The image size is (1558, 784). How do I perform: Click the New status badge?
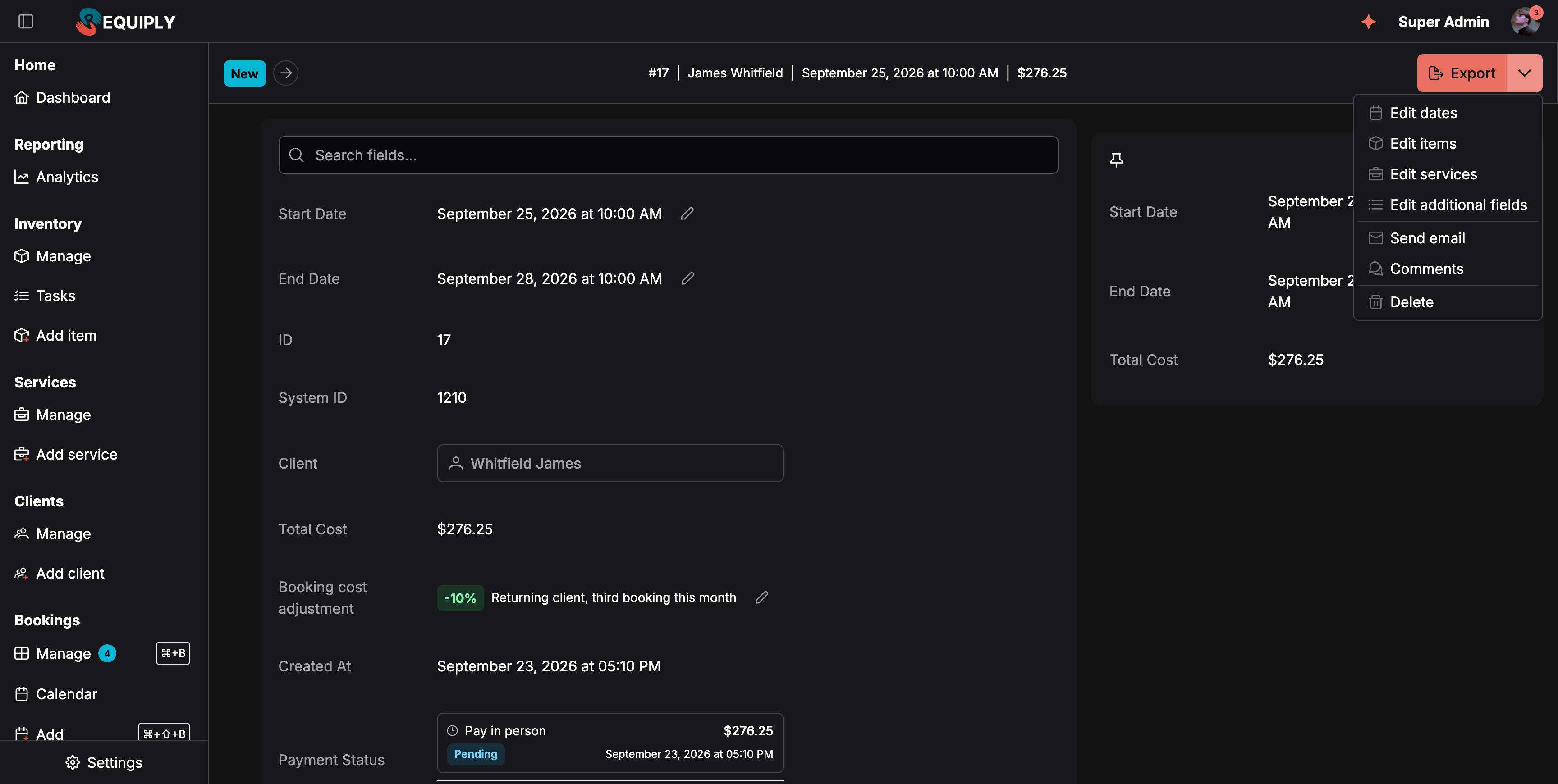[x=244, y=74]
